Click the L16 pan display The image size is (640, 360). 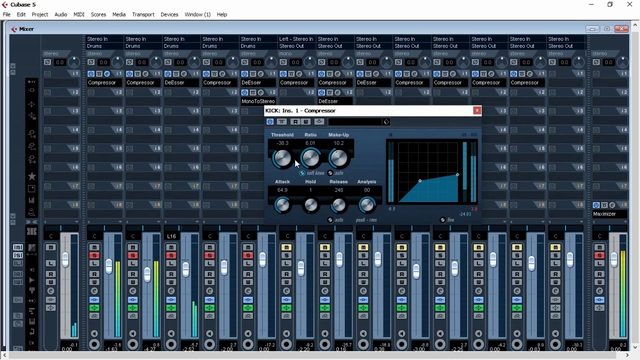pyautogui.click(x=171, y=236)
